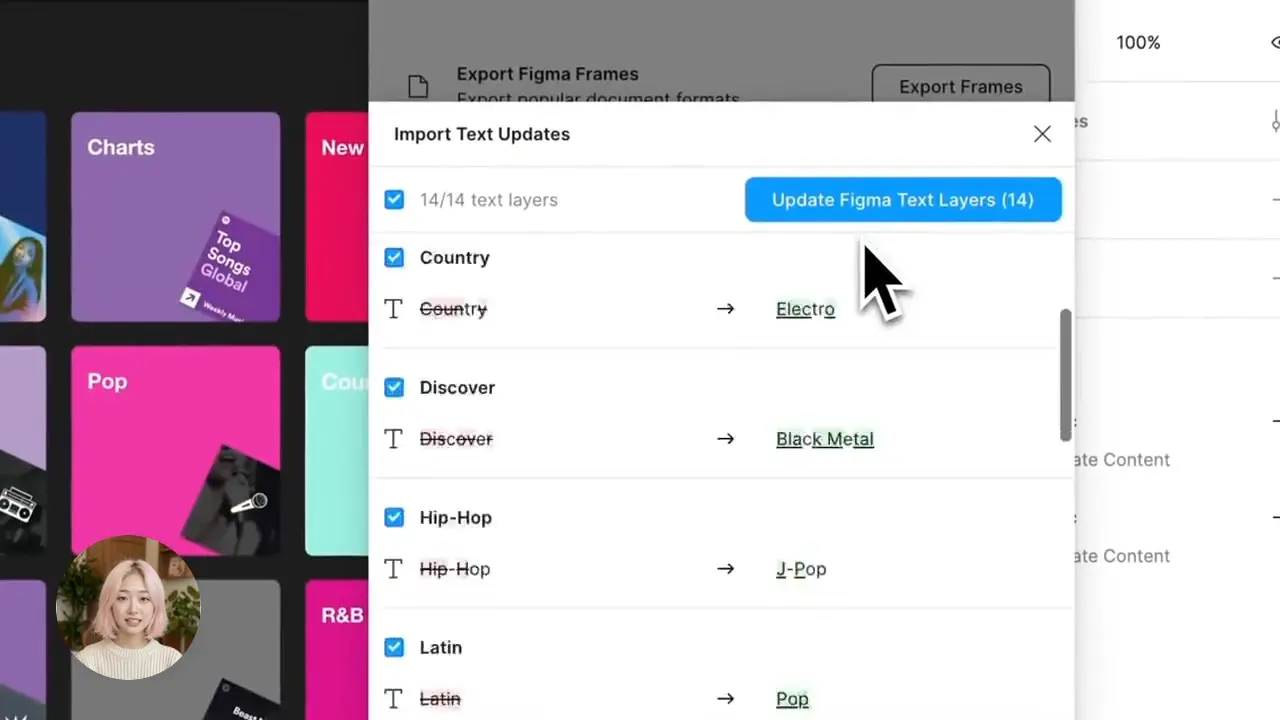Open the 100% zoom level dropdown
1280x720 pixels.
coord(1138,42)
